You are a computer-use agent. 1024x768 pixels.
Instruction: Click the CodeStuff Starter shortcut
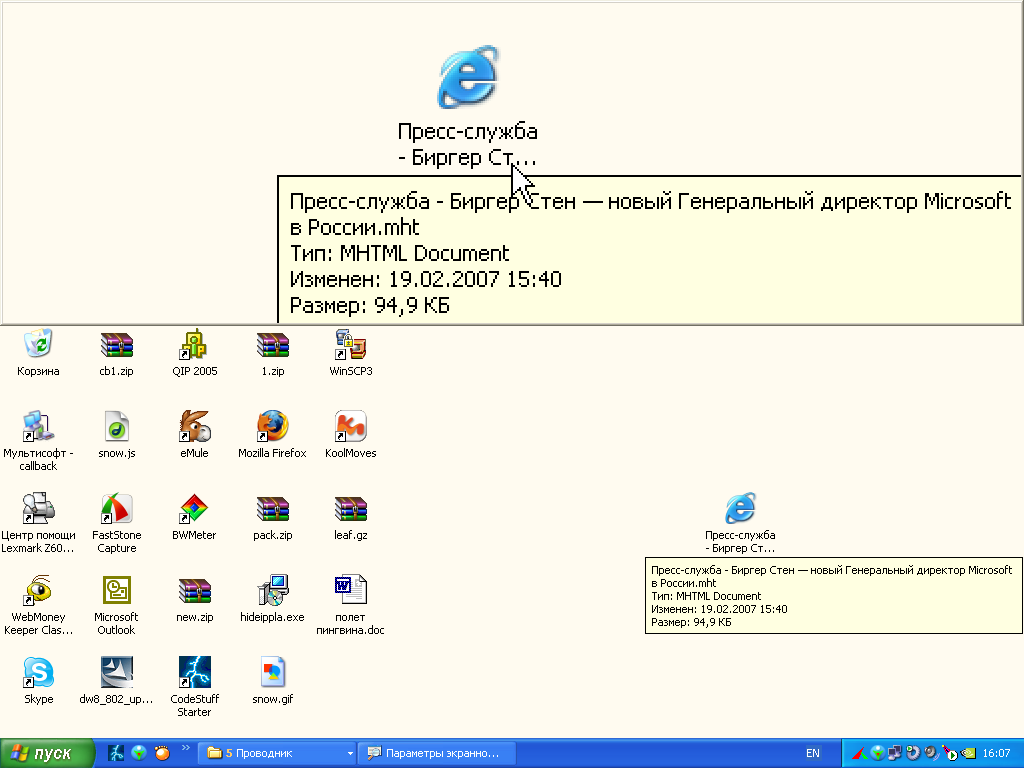coord(194,673)
